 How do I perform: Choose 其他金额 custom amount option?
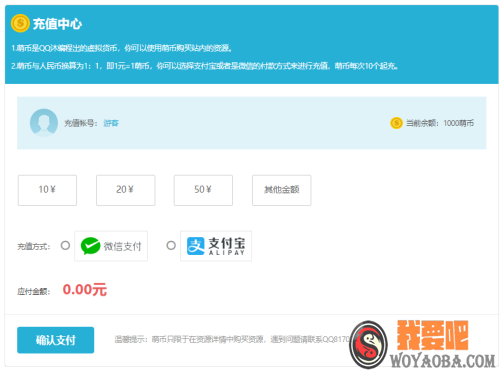(282, 190)
